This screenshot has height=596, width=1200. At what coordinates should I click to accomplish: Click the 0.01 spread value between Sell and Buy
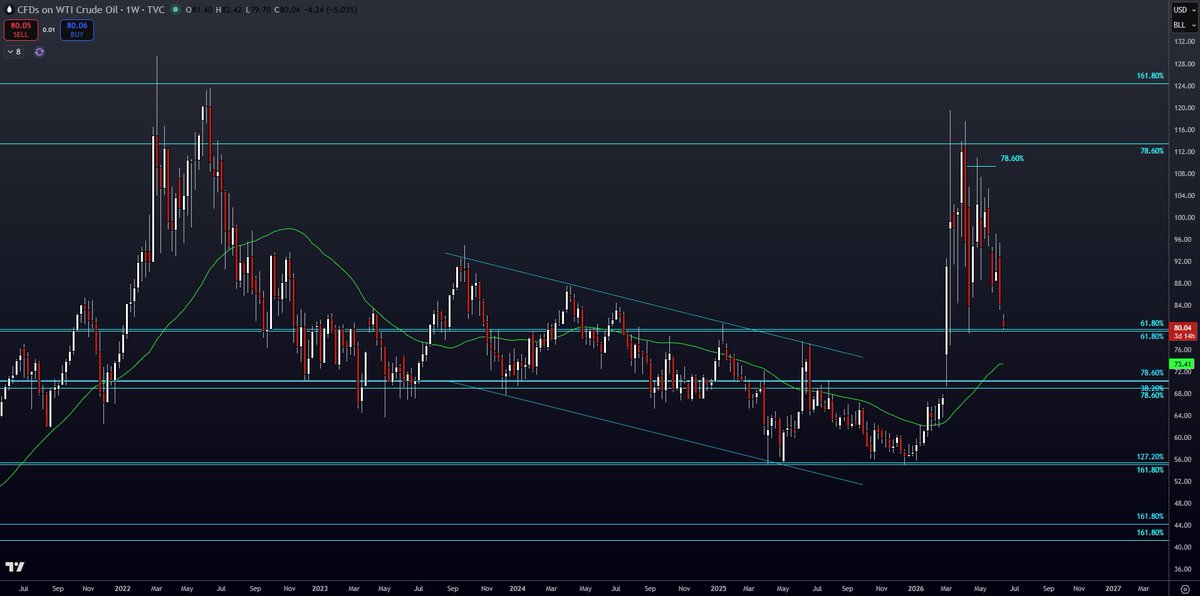[49, 30]
